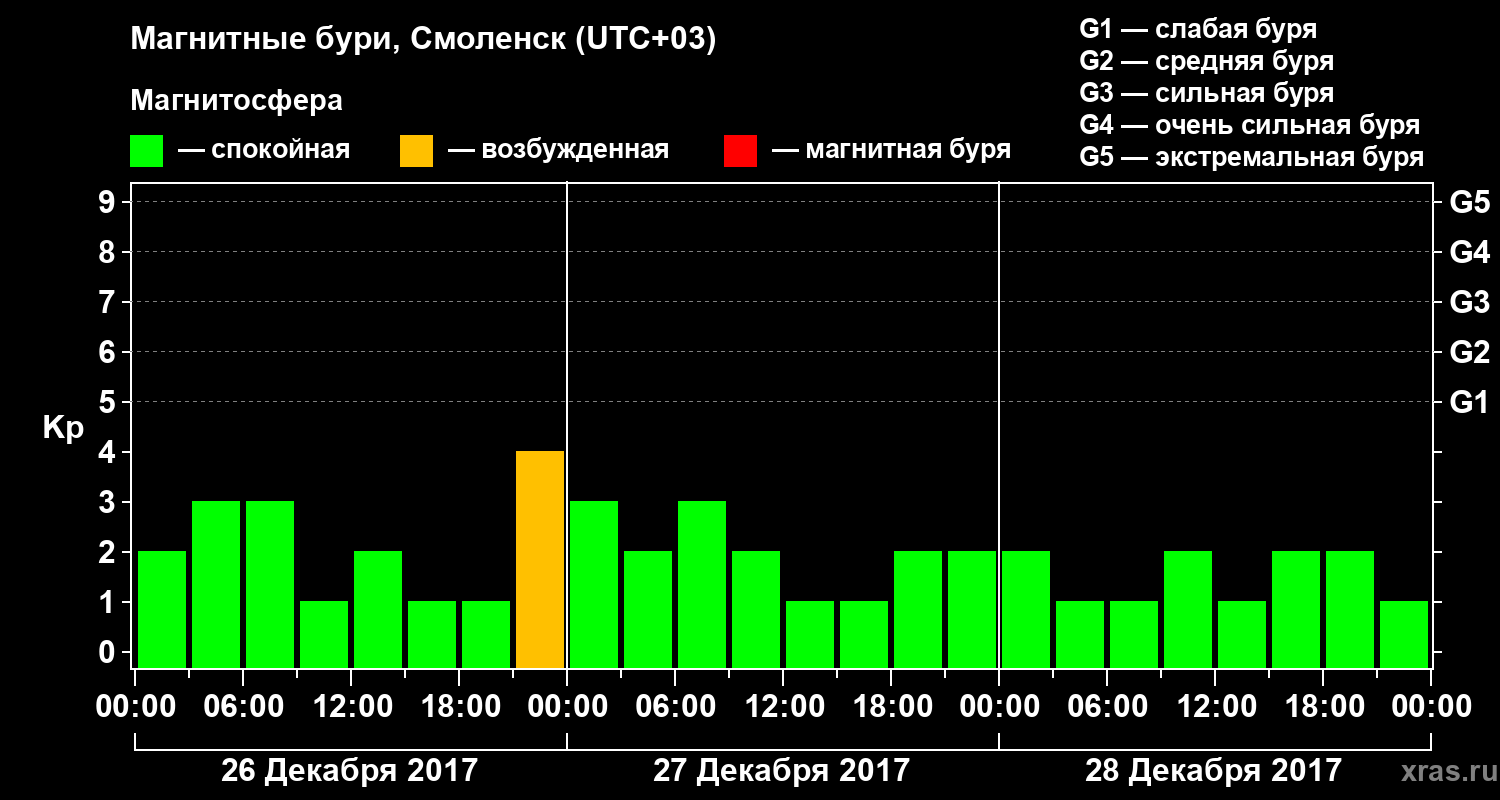The width and height of the screenshot is (1500, 800).
Task: Click the 'G1' label on the right axis
Action: click(x=1469, y=402)
